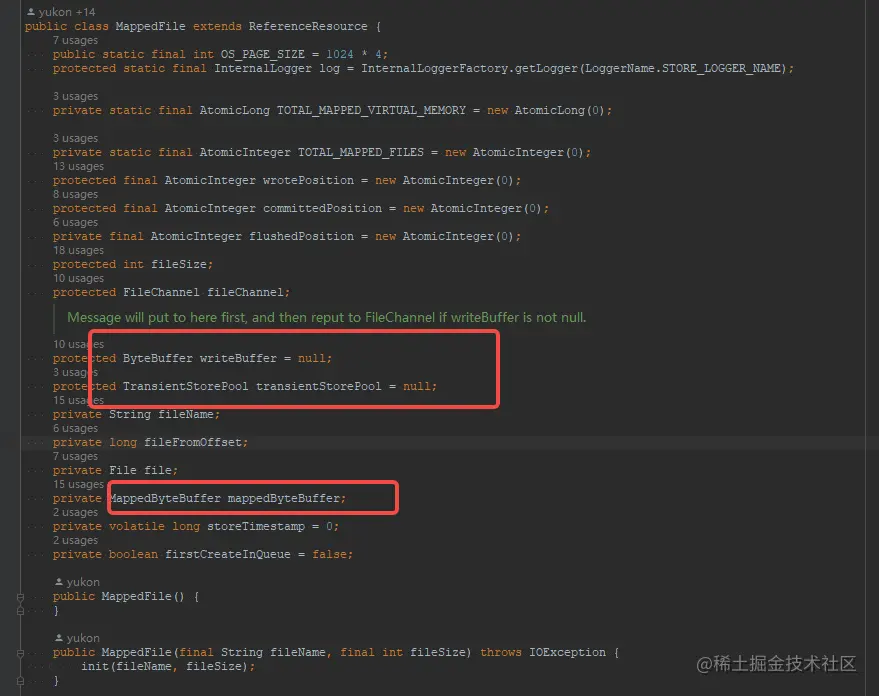The image size is (879, 696).
Task: Open the '3 usages' hint above TOTAL_MAPPED_FILES
Action: 75,138
